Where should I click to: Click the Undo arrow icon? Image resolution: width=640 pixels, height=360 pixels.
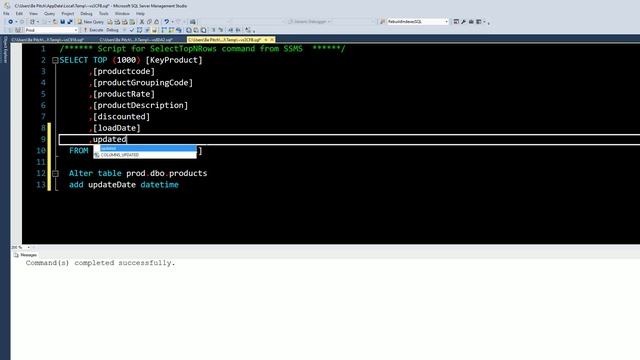click(x=166, y=22)
